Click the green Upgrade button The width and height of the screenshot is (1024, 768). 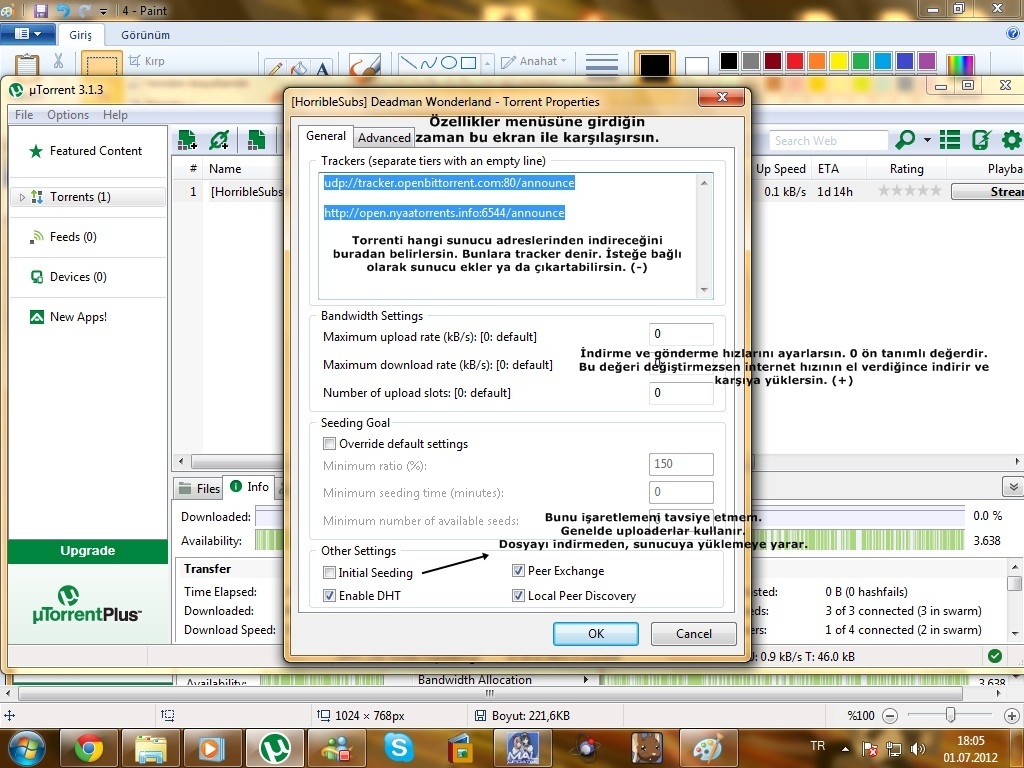(88, 551)
